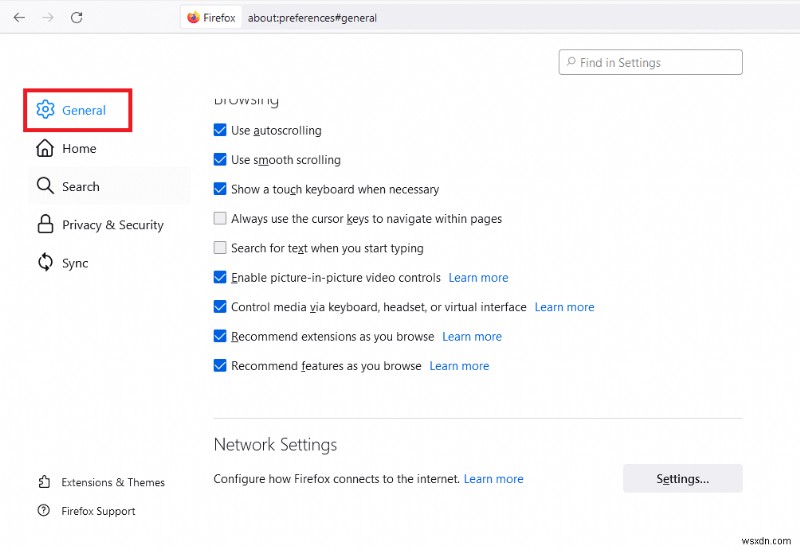Switch to the Home settings category
800x549 pixels.
(79, 148)
